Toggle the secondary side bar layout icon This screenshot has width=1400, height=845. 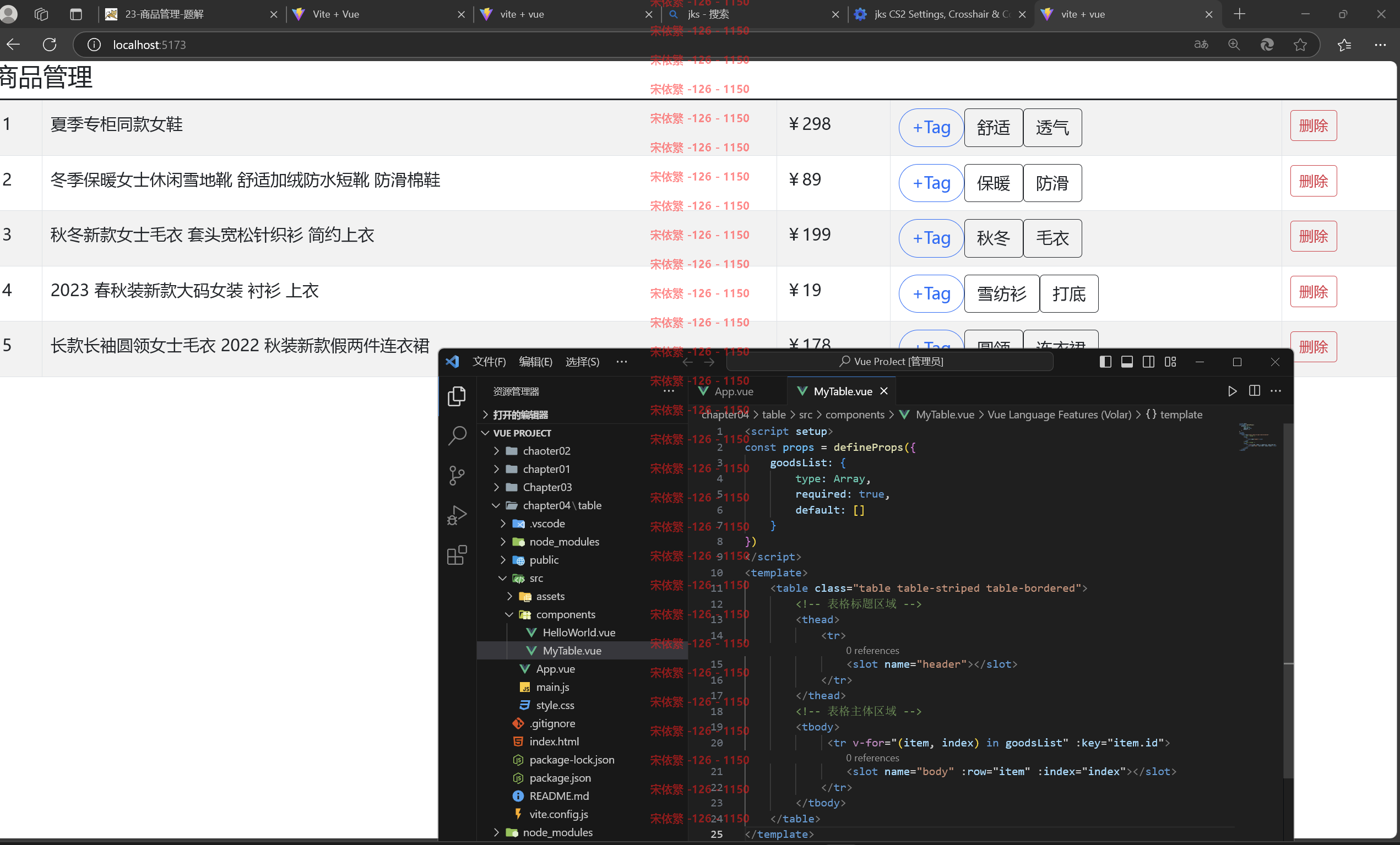[1148, 362]
